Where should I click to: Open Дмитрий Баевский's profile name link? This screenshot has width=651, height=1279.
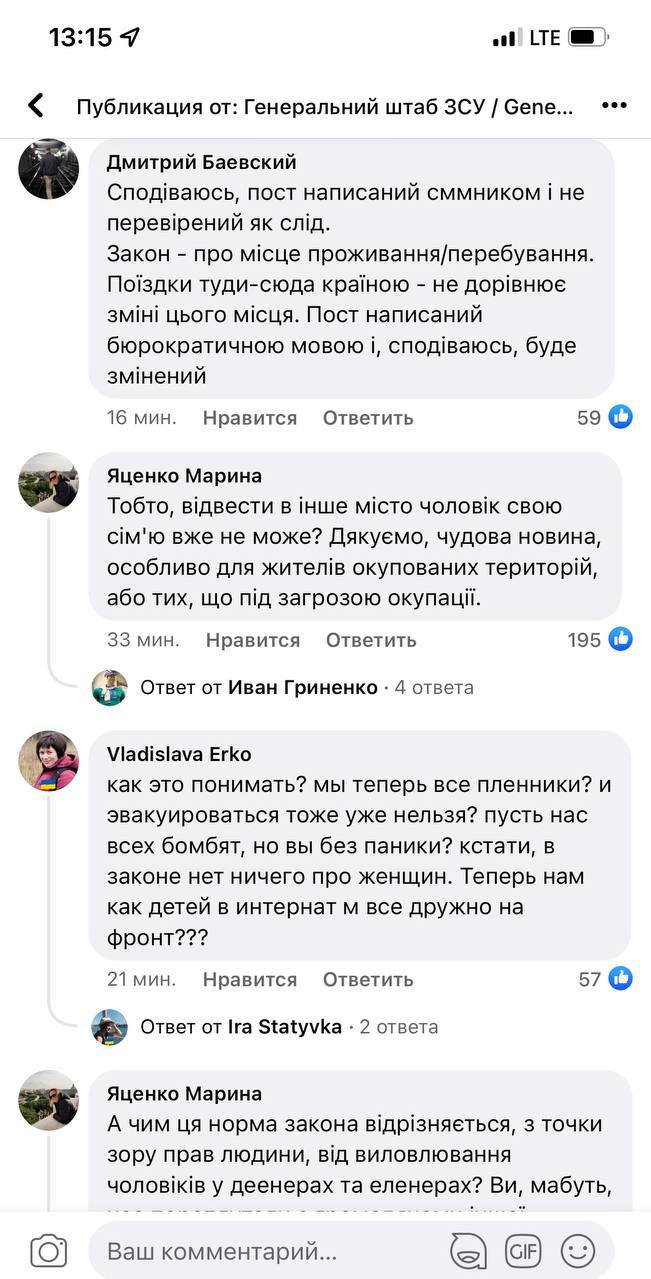[x=201, y=163]
